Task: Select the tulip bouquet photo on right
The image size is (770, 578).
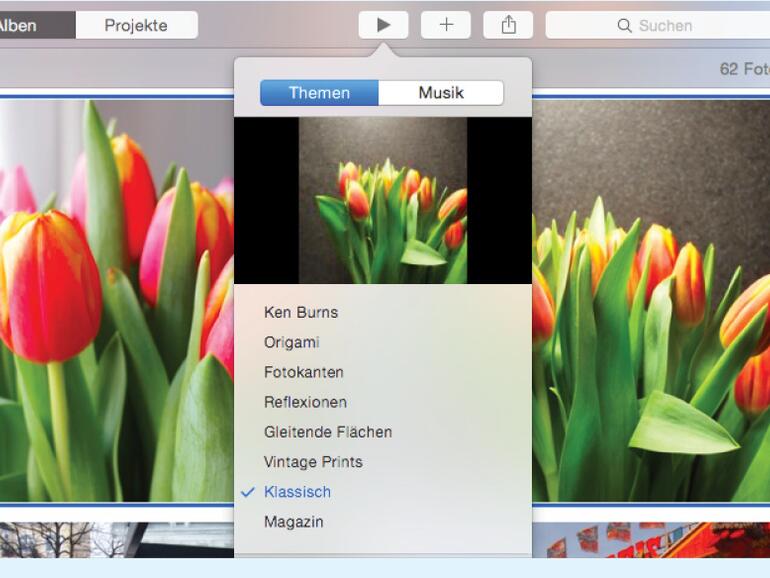Action: pyautogui.click(x=651, y=301)
